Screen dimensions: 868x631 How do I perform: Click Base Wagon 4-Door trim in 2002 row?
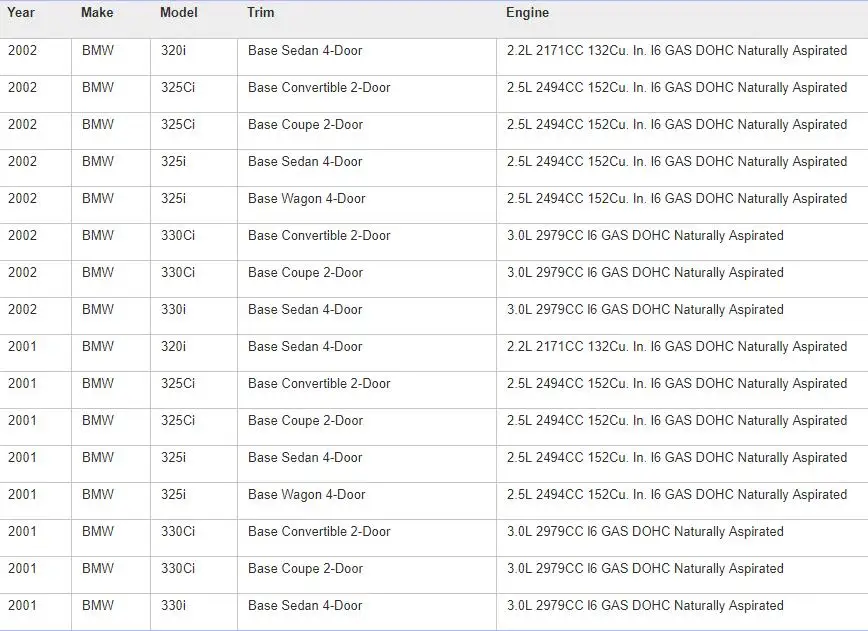(x=307, y=199)
